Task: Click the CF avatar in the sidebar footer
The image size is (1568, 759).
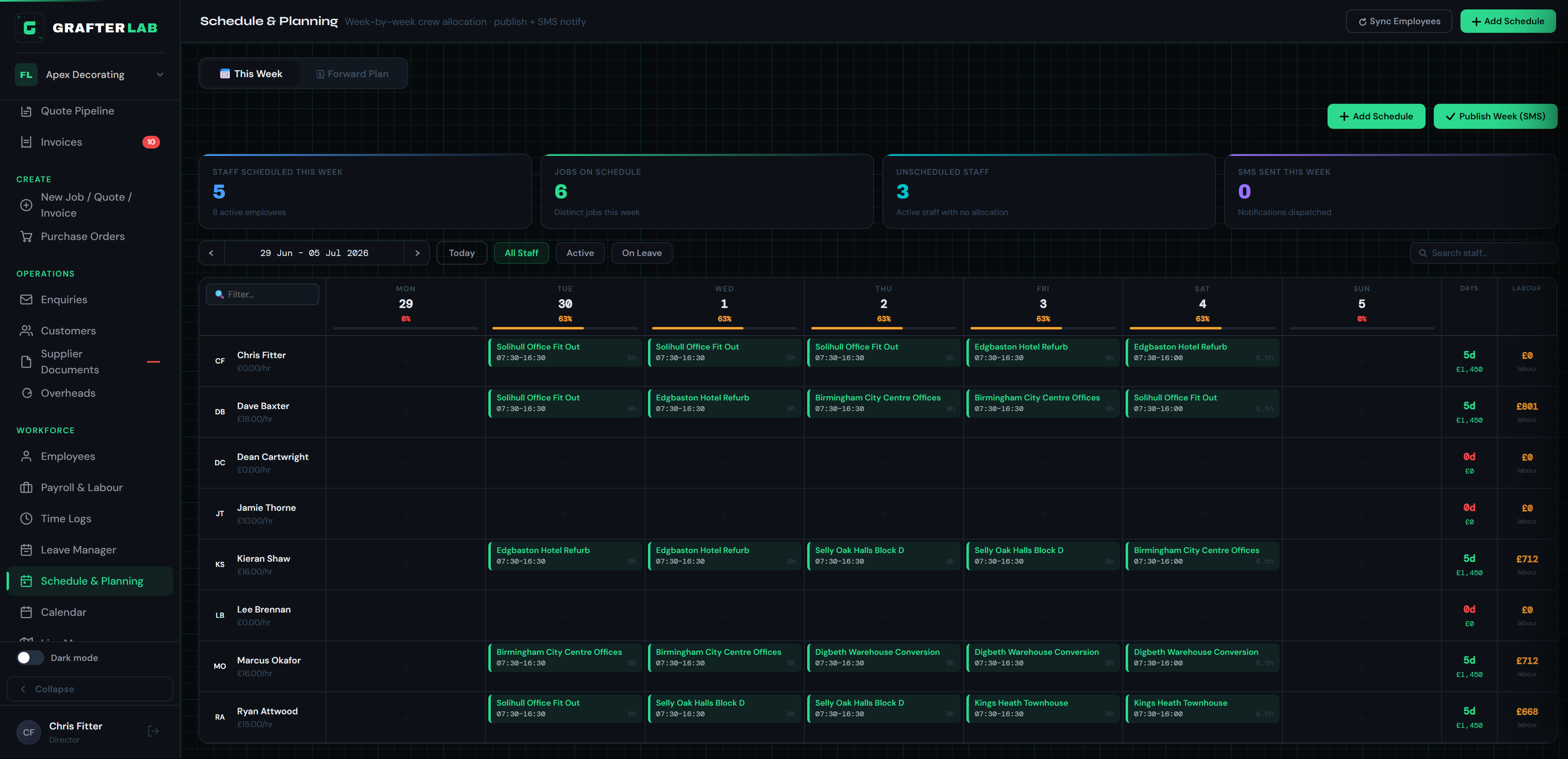Action: (29, 733)
